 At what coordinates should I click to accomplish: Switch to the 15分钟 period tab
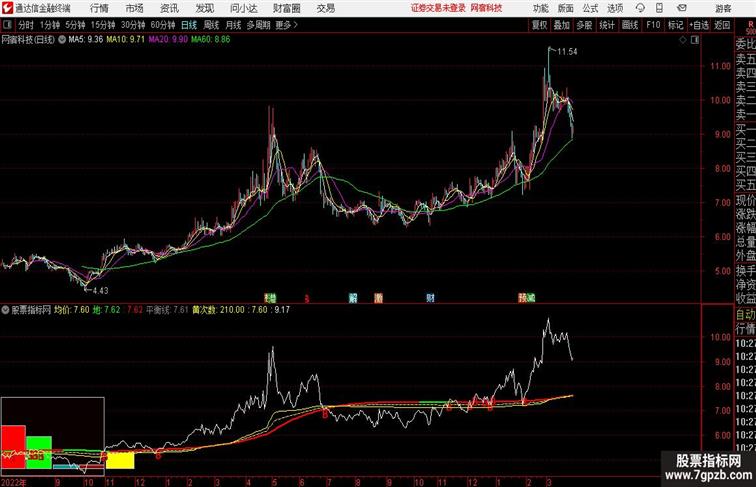click(103, 25)
